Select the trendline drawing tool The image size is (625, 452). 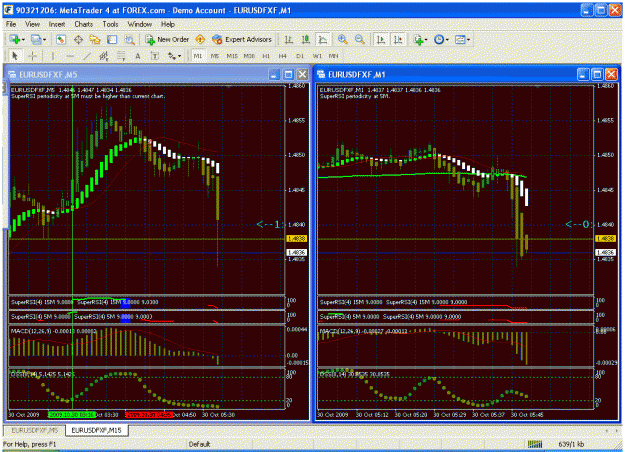[x=87, y=56]
